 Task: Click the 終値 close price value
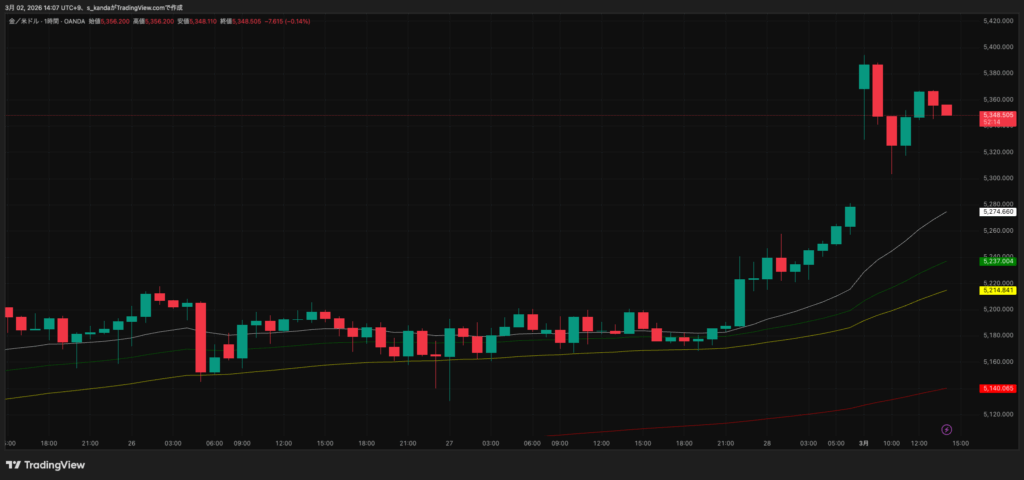248,19
